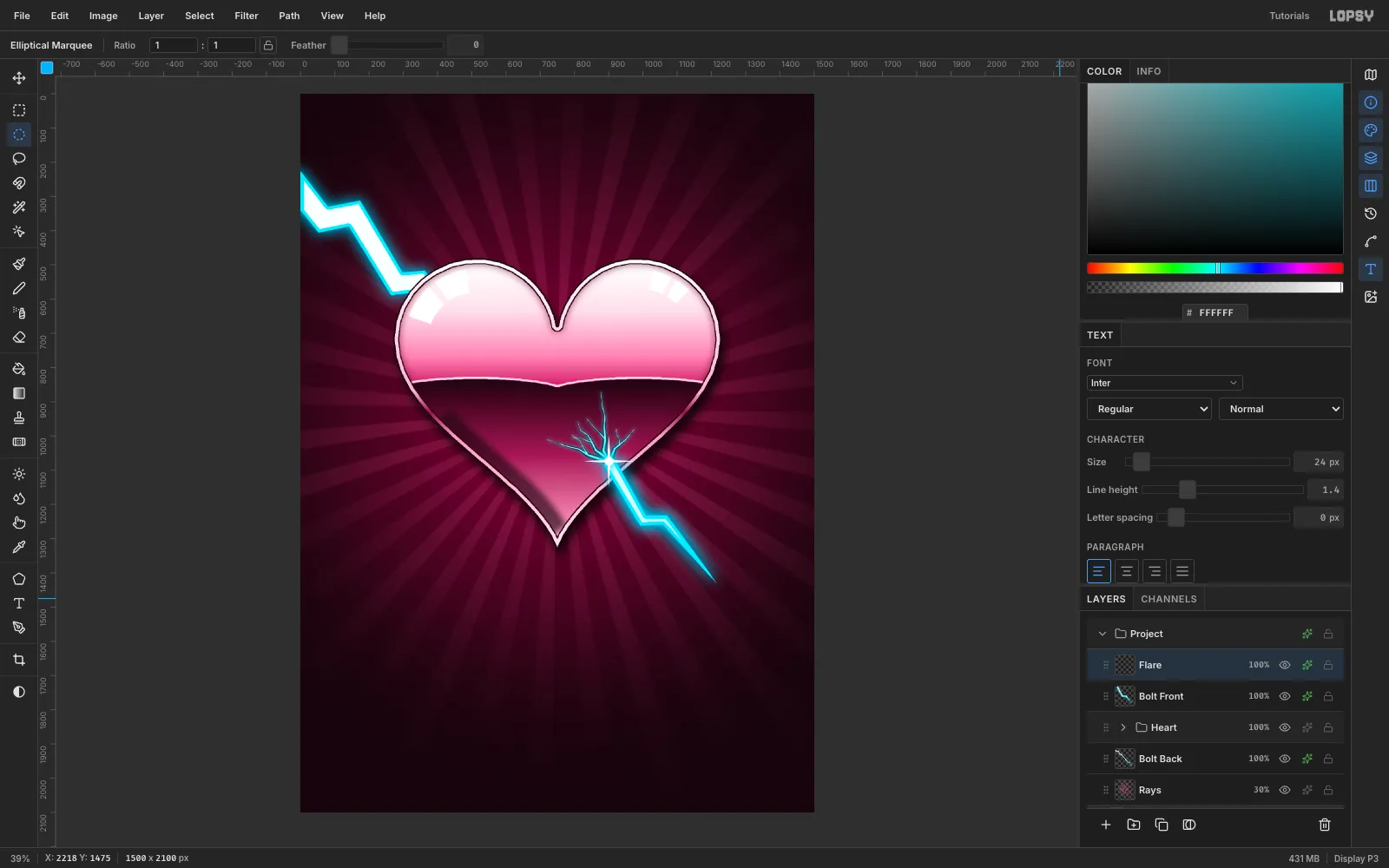Viewport: 1389px width, 868px height.
Task: Duplicate the selected layer
Action: (x=1162, y=825)
